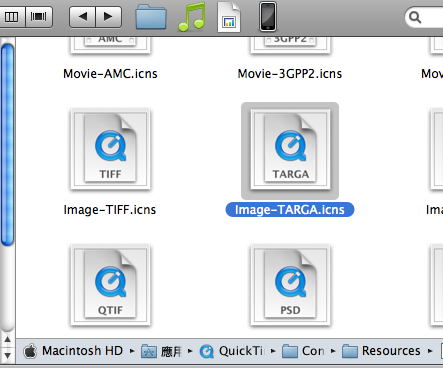Viewport: 443px width, 368px height.
Task: Select the Movie-AMC.icns file icon
Action: tap(110, 45)
